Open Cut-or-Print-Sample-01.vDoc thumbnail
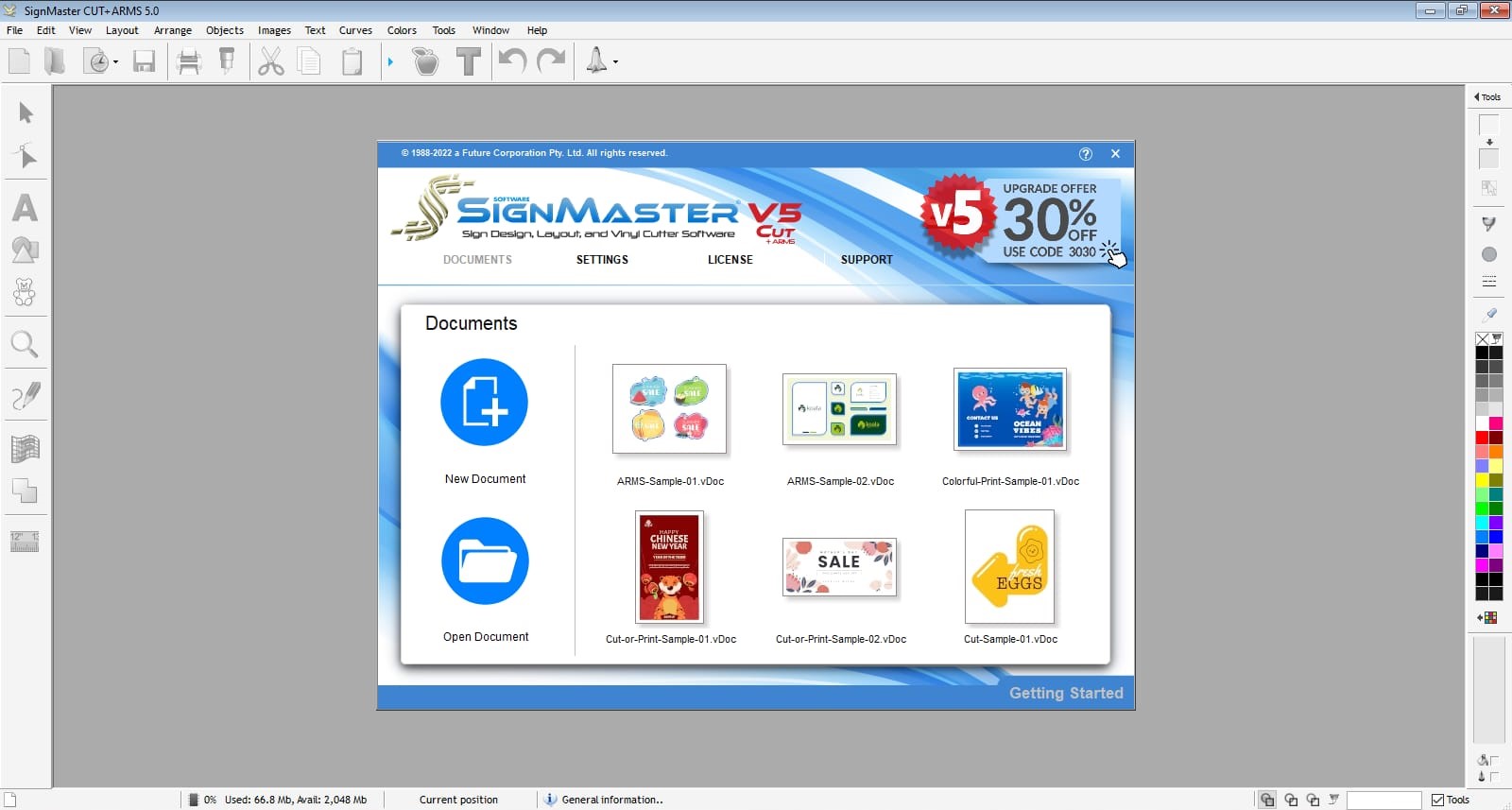Screen dimensions: 1512x810 click(669, 567)
